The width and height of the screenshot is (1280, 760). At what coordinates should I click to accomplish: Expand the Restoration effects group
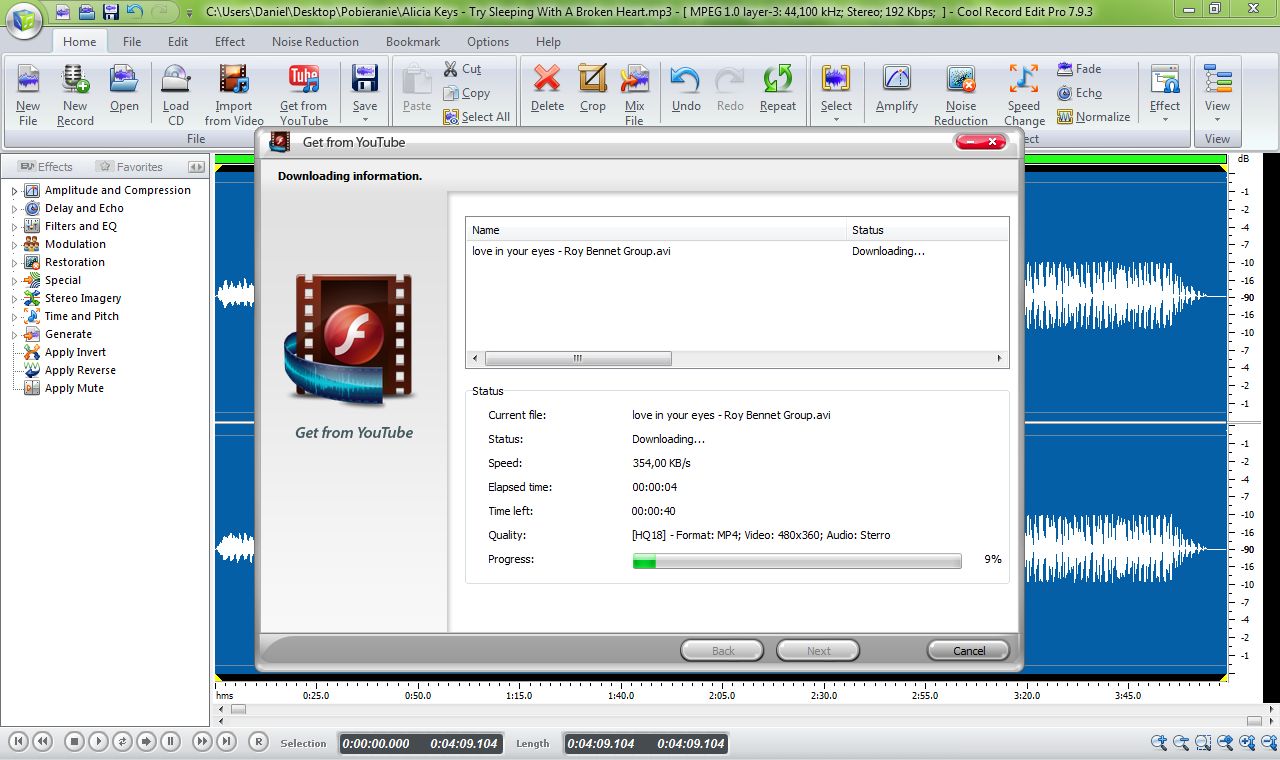click(14, 262)
